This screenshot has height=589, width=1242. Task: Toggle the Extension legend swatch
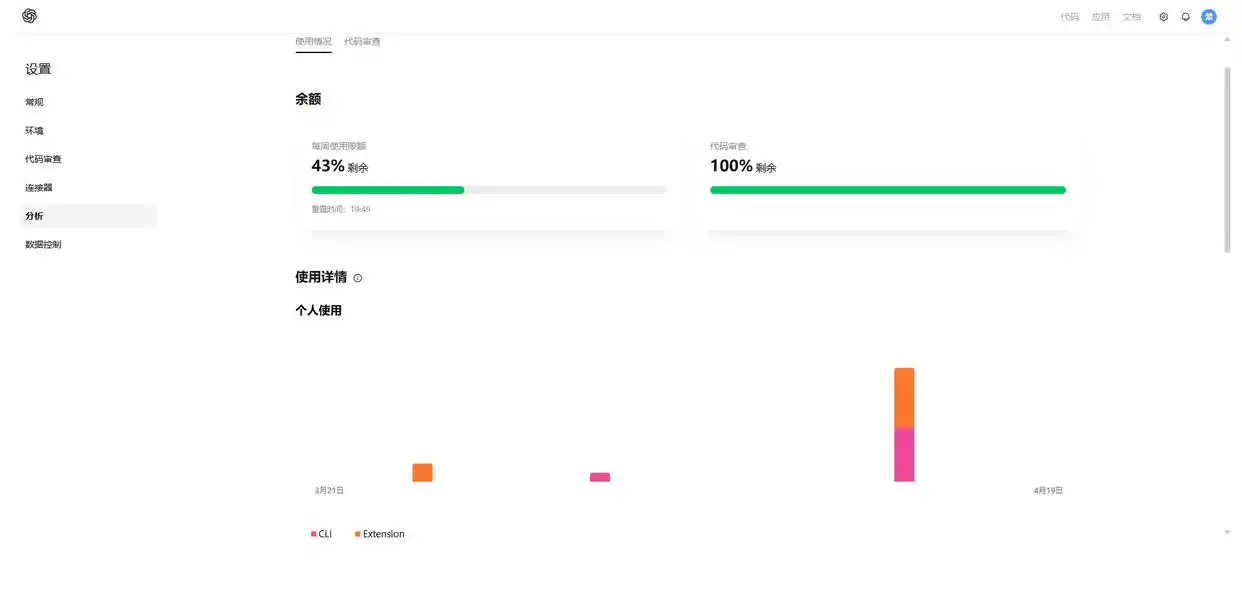pos(357,535)
